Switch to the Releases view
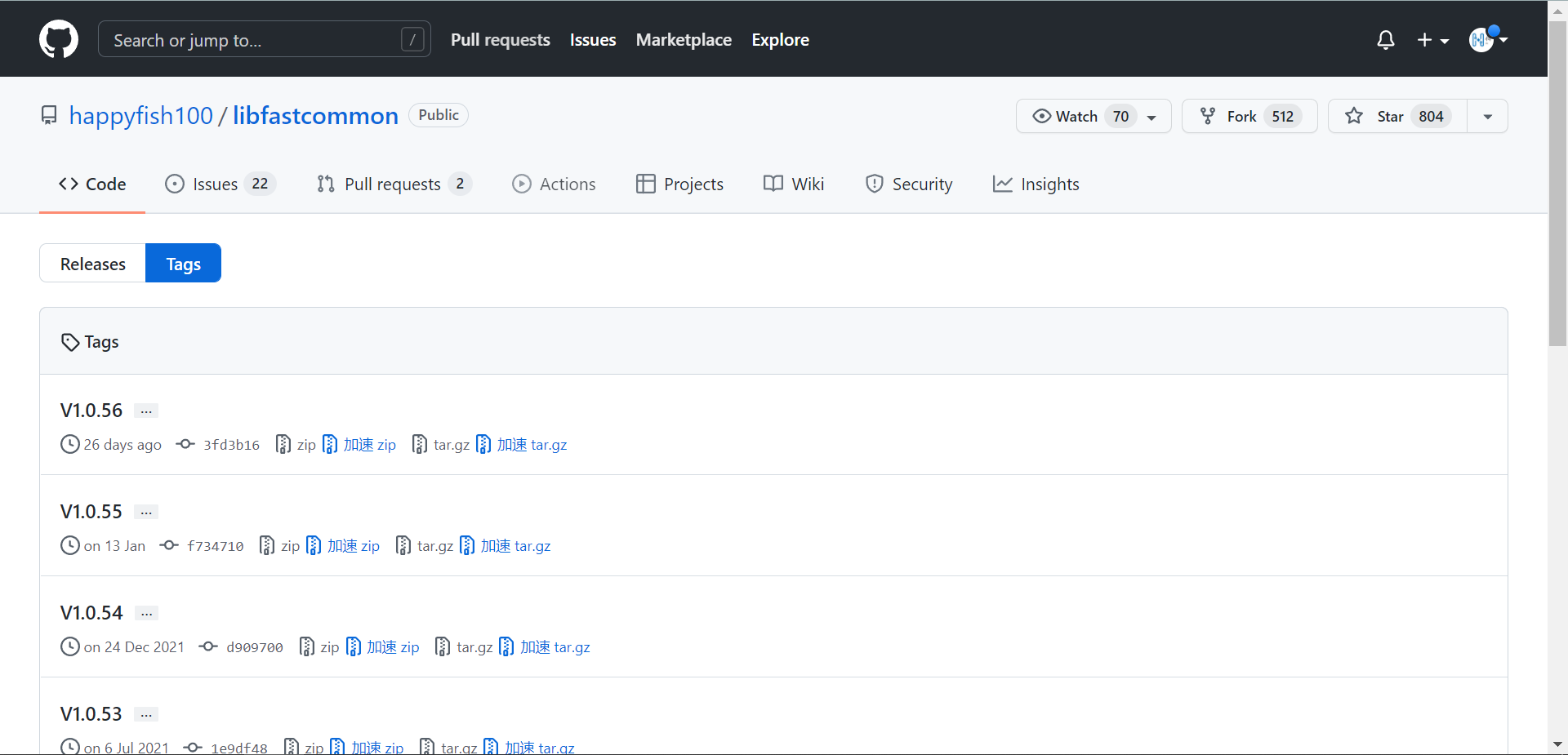The image size is (1568, 755). coord(92,264)
